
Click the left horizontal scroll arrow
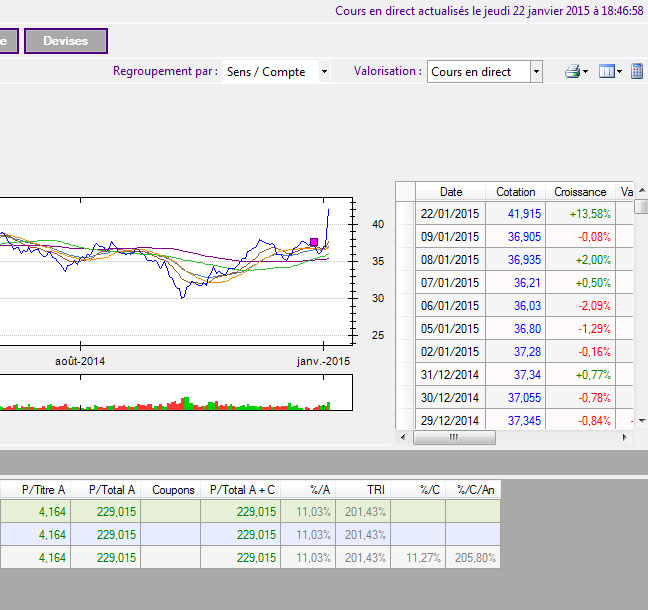pos(404,438)
